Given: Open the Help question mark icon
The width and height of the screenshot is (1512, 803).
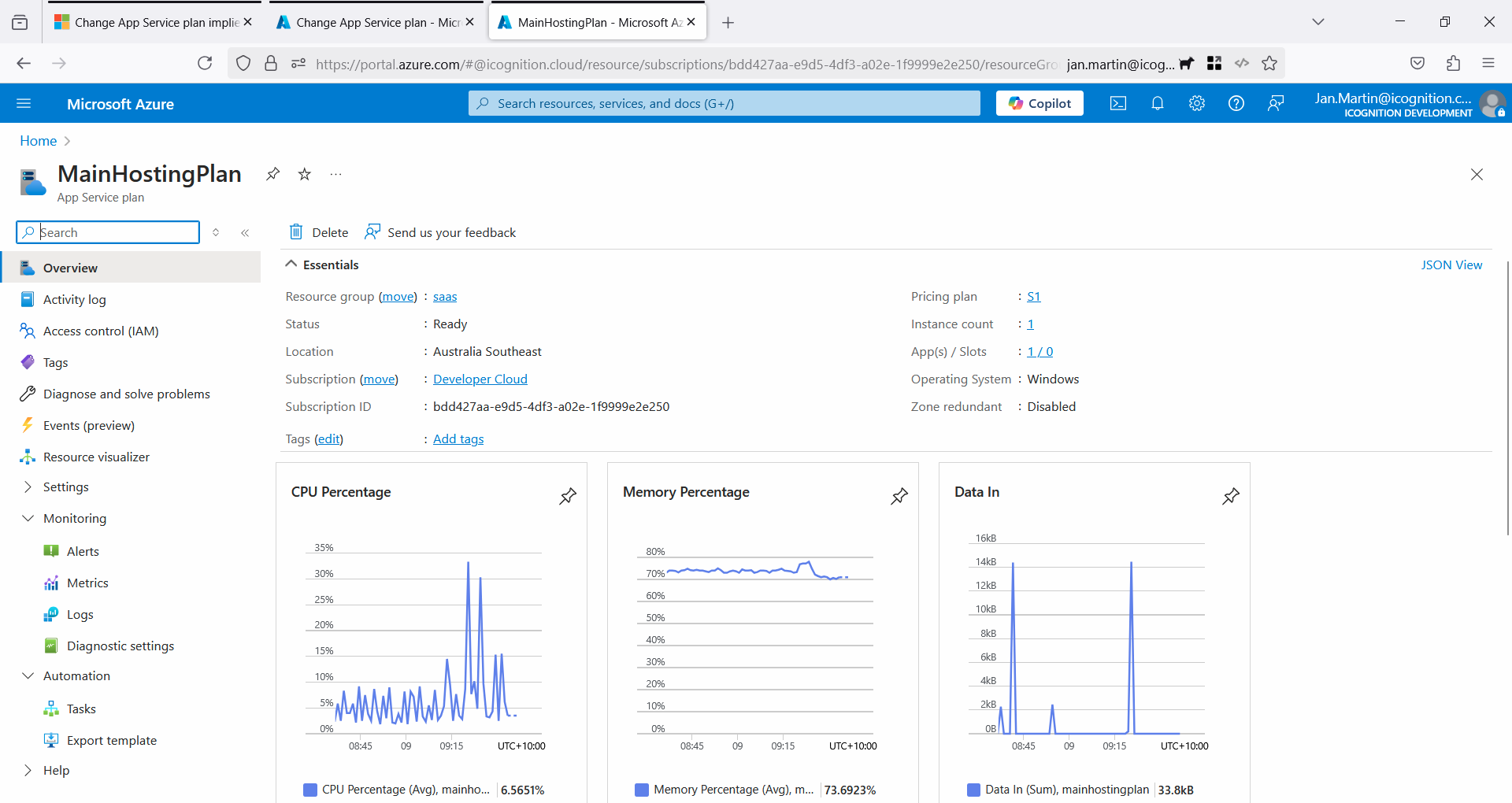Looking at the screenshot, I should 1236,103.
